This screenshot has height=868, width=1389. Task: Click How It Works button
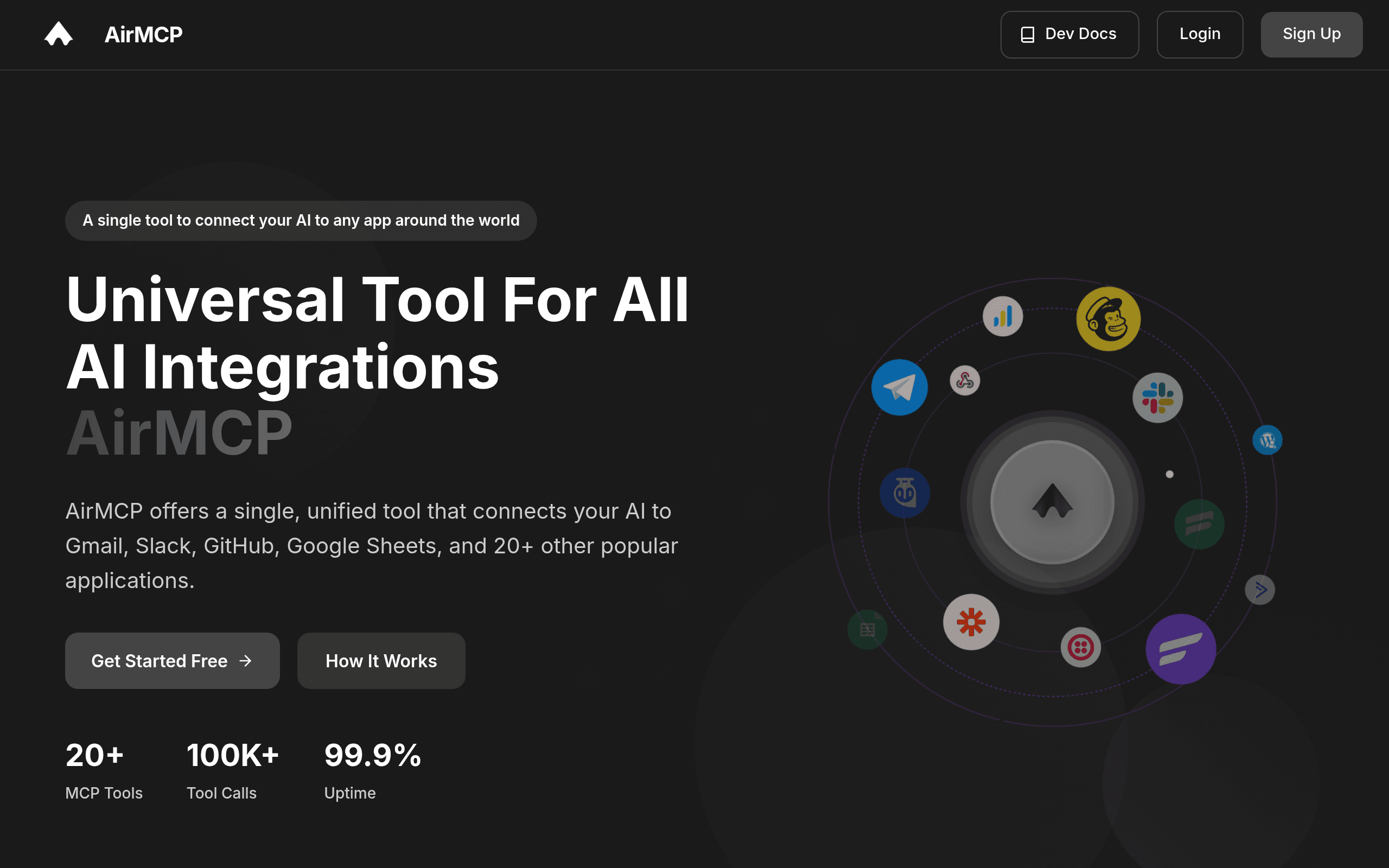(x=381, y=661)
